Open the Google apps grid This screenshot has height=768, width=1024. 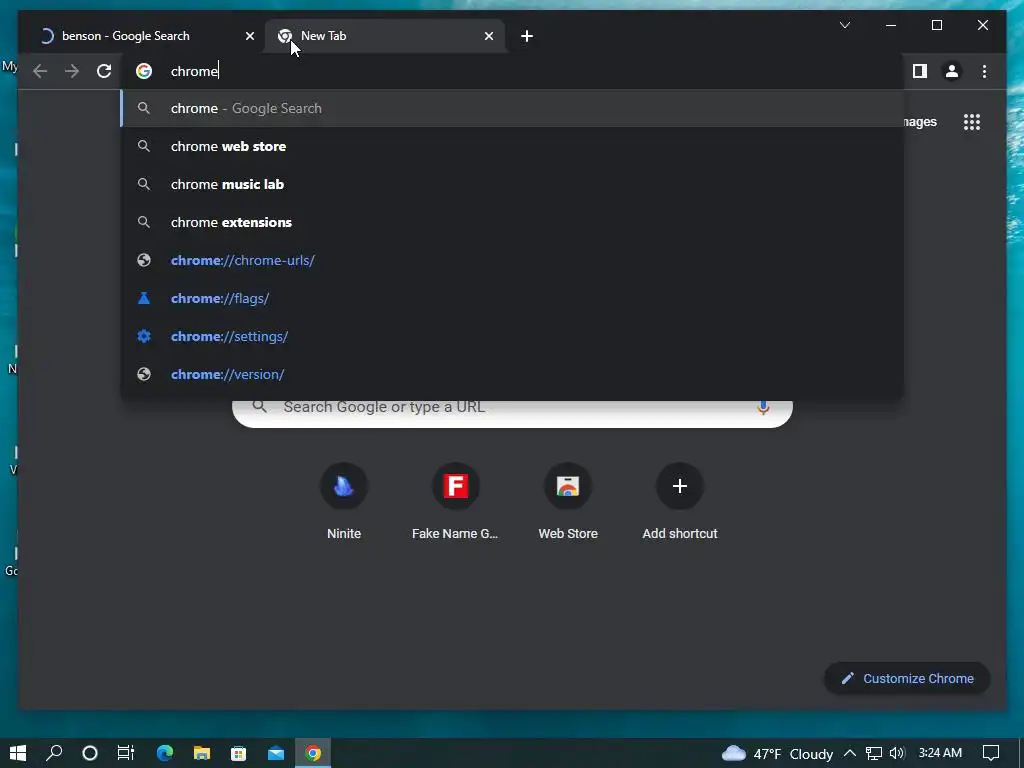pyautogui.click(x=972, y=122)
